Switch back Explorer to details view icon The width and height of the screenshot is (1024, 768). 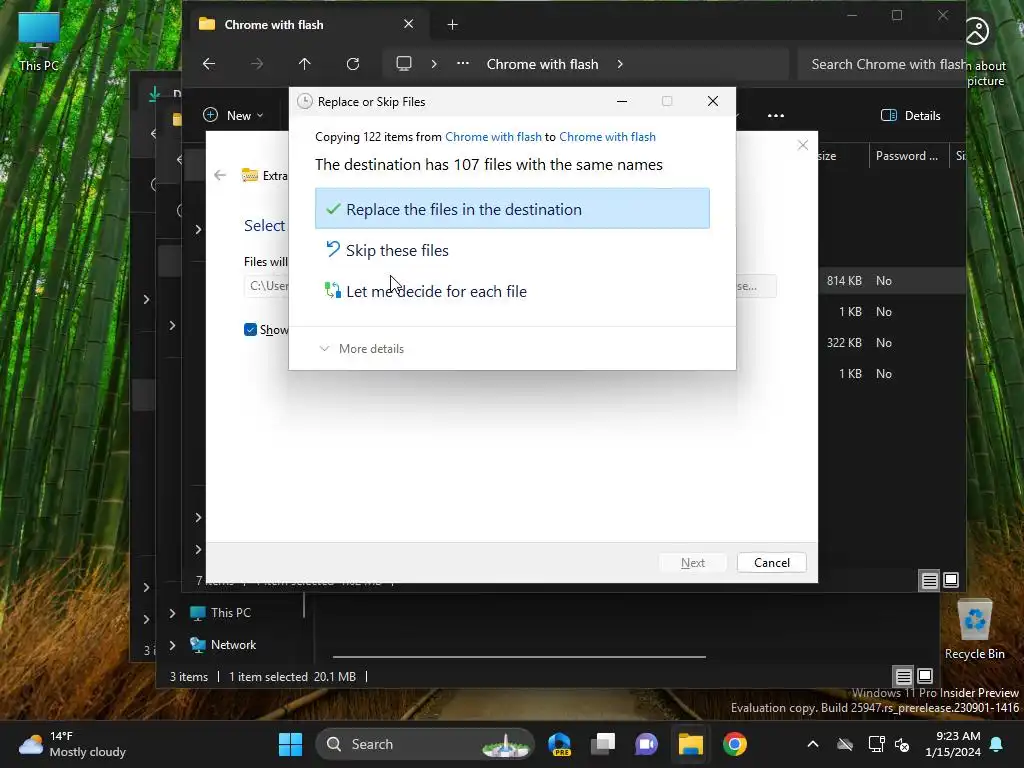pos(903,676)
